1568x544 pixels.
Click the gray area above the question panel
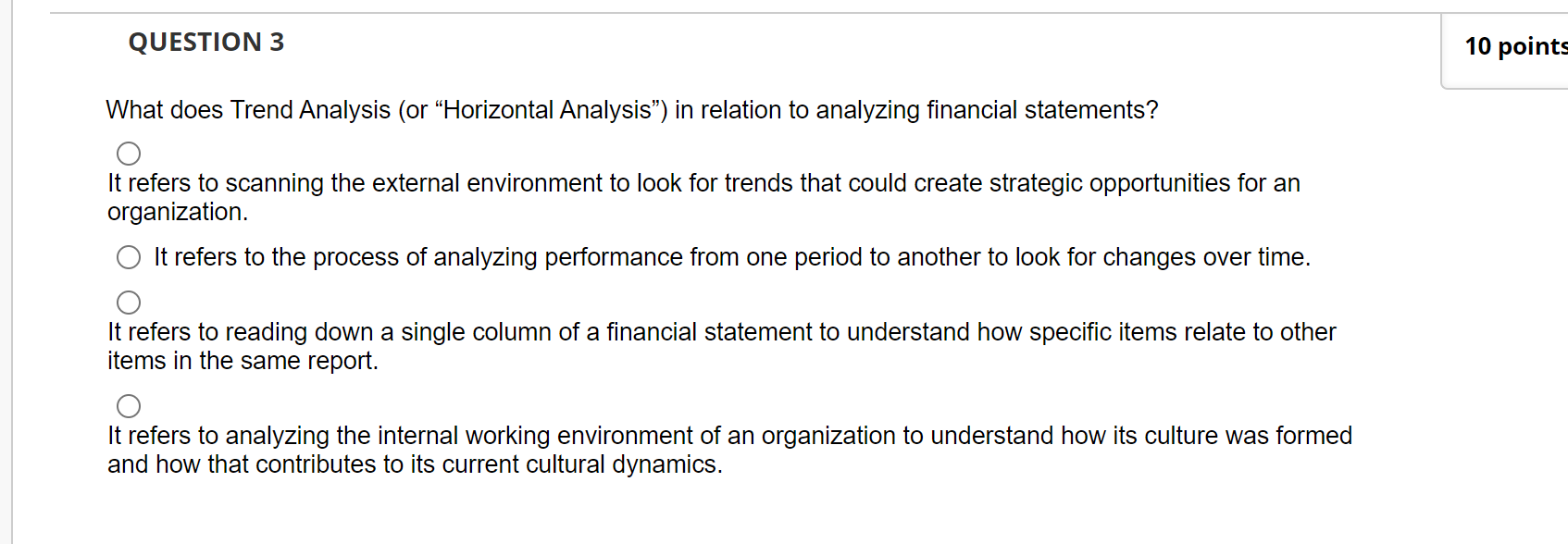(740, 5)
